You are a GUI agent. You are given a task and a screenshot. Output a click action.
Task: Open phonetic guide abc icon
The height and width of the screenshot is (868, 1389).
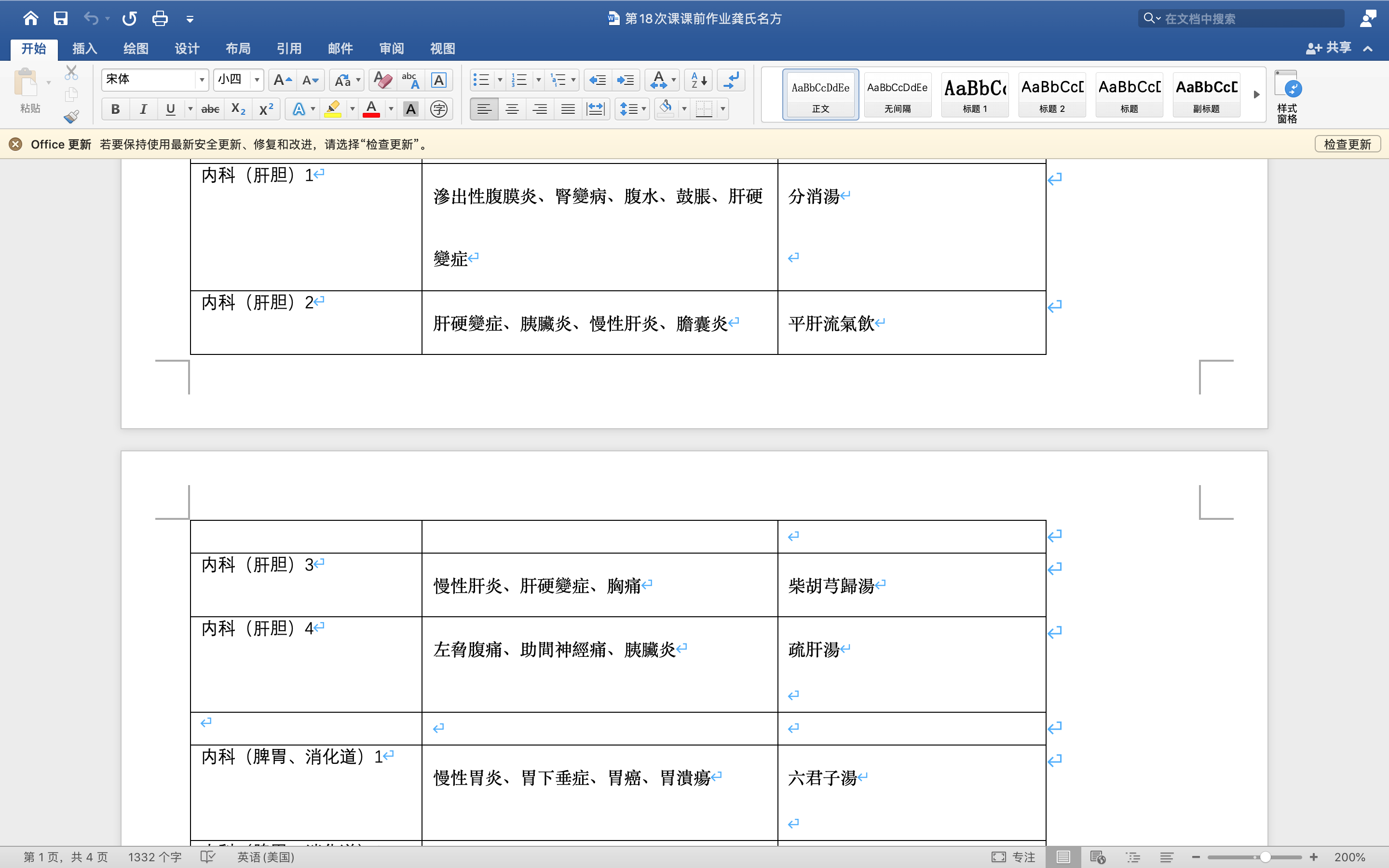[410, 81]
